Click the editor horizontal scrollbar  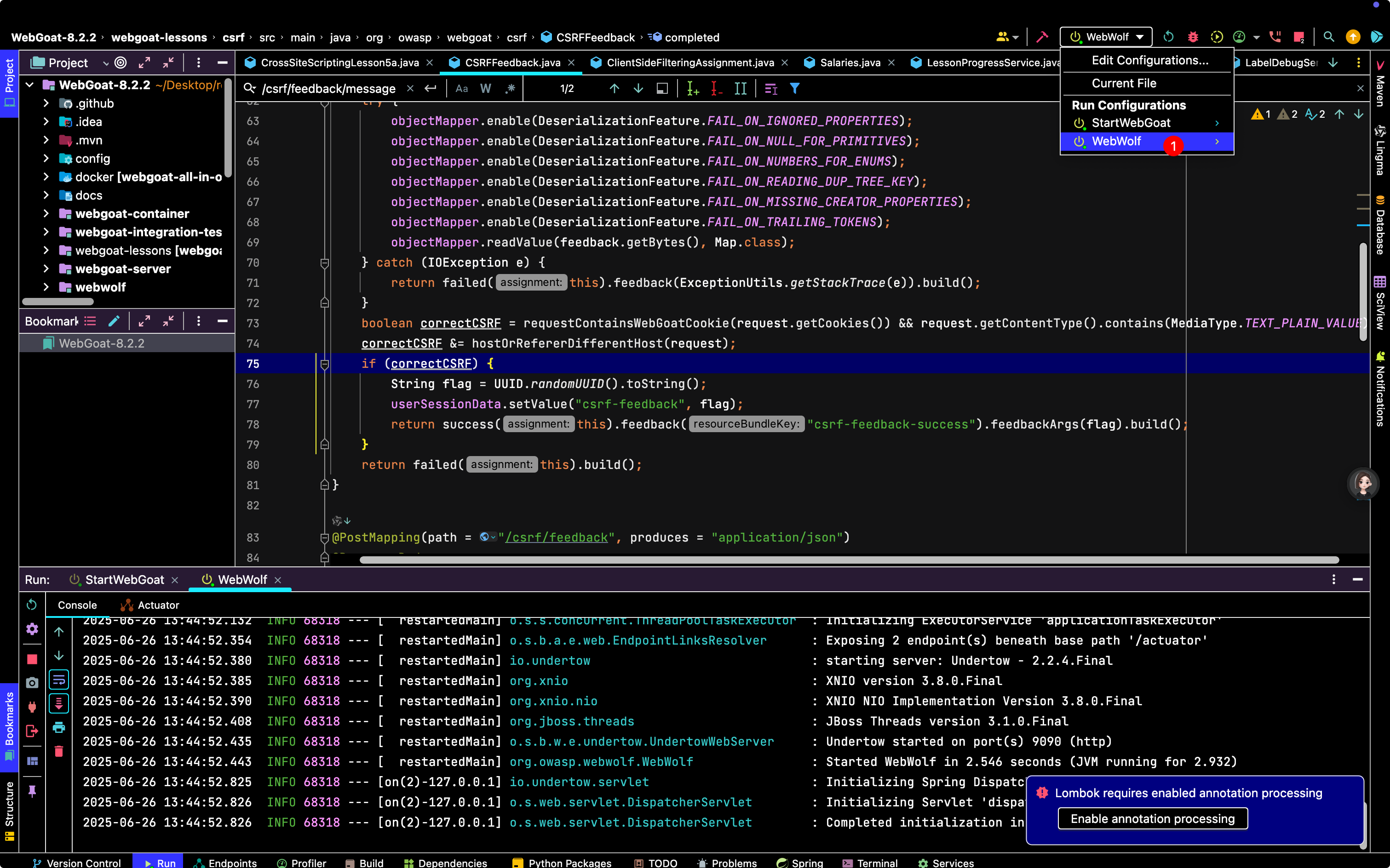849,560
